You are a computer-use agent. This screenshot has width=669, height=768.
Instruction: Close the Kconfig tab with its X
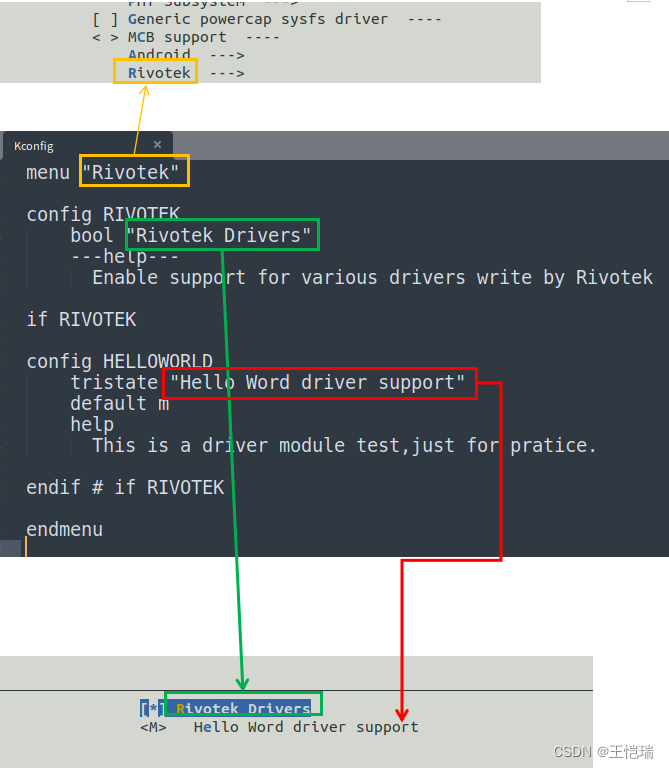click(x=157, y=144)
